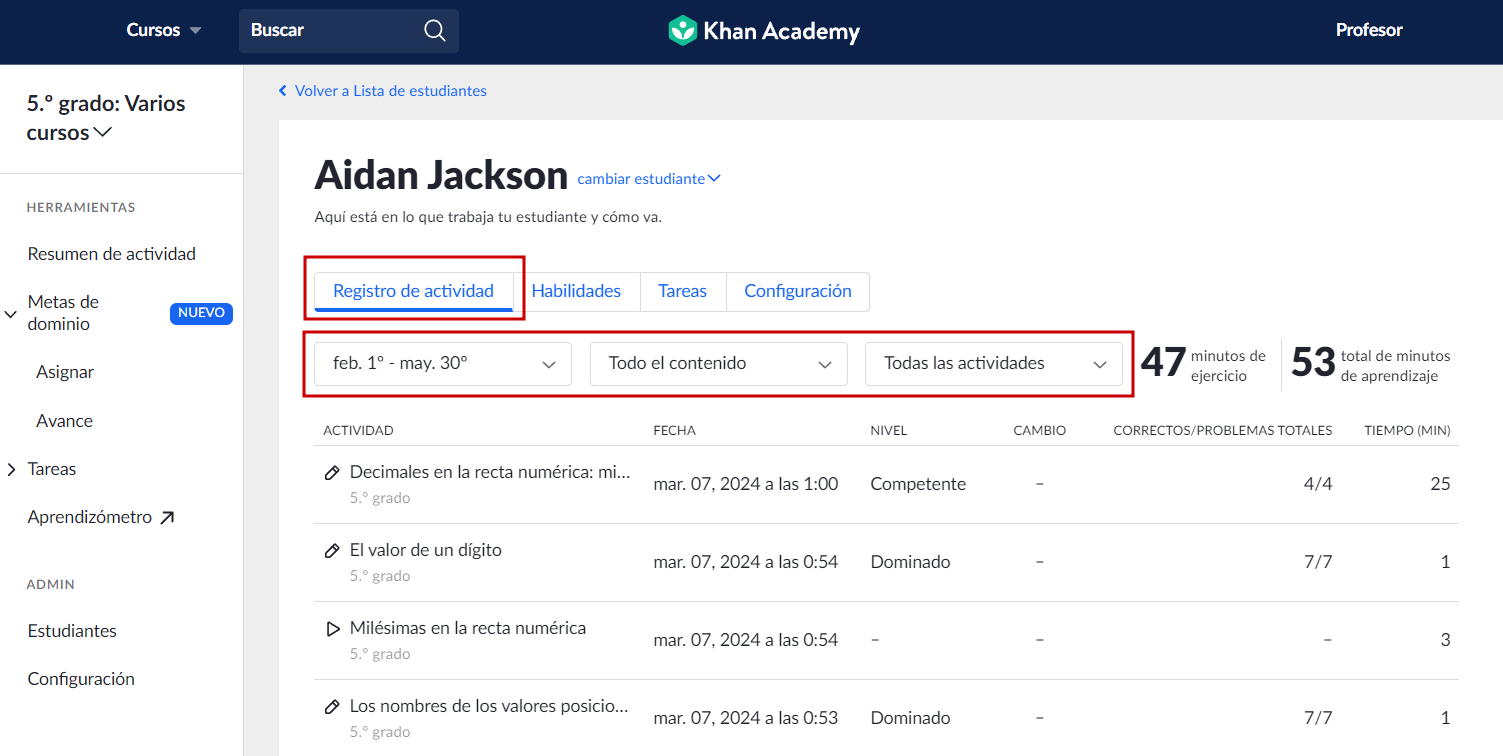Viewport: 1503px width, 756px height.
Task: Select the Registro de actividad tab
Action: [413, 291]
